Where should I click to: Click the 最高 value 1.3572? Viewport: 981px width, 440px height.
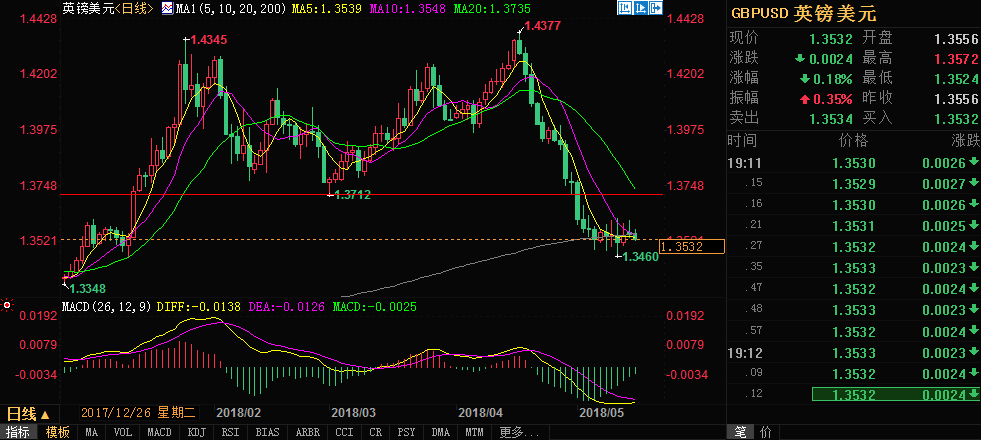click(x=955, y=59)
